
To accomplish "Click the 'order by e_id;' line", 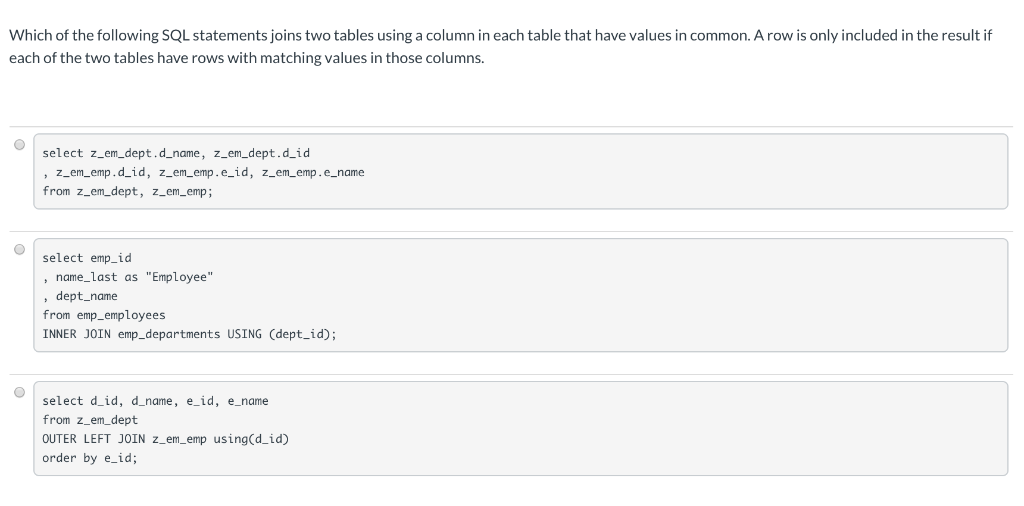I will tap(90, 458).
